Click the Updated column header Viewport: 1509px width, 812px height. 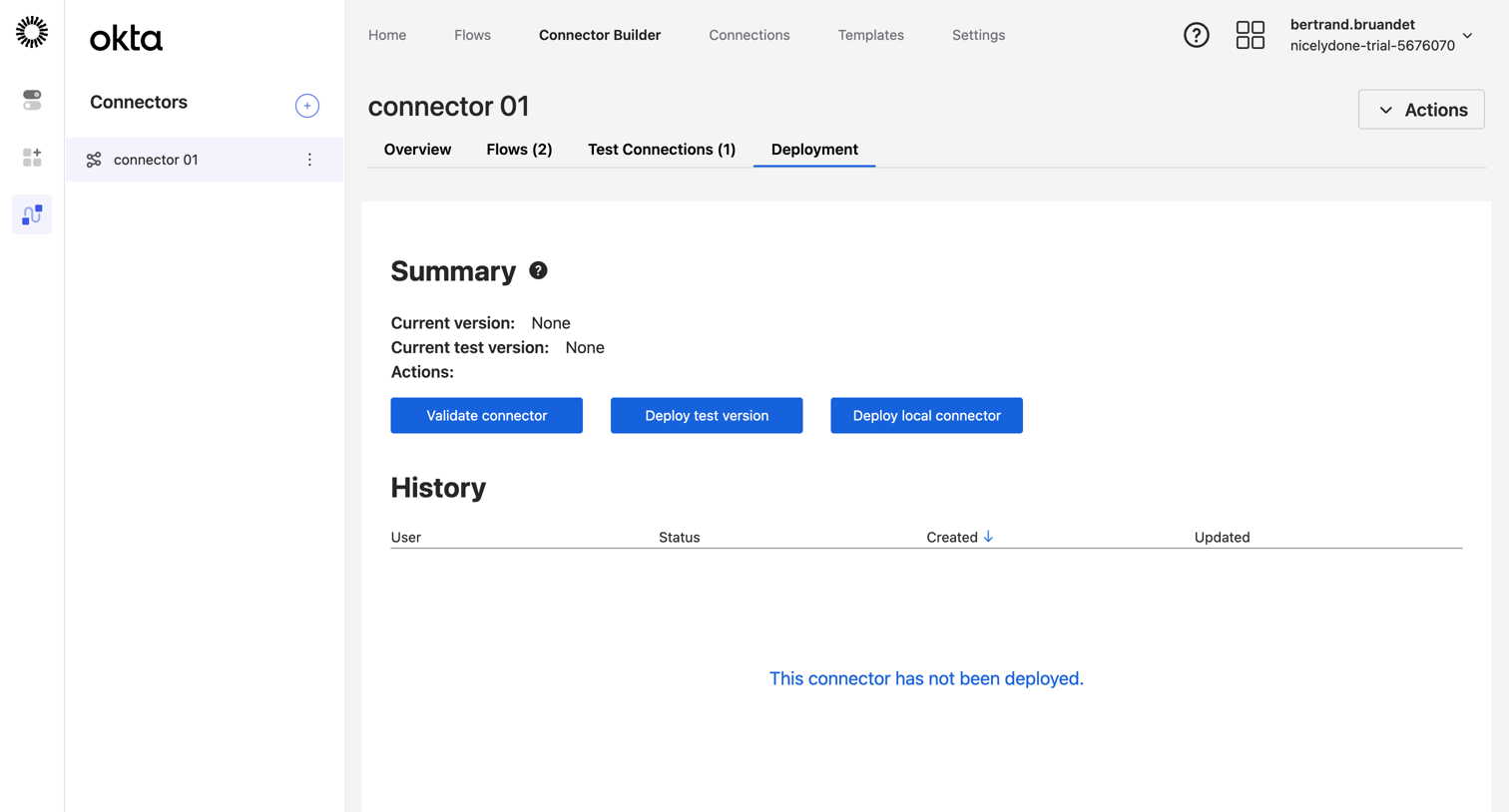1223,537
